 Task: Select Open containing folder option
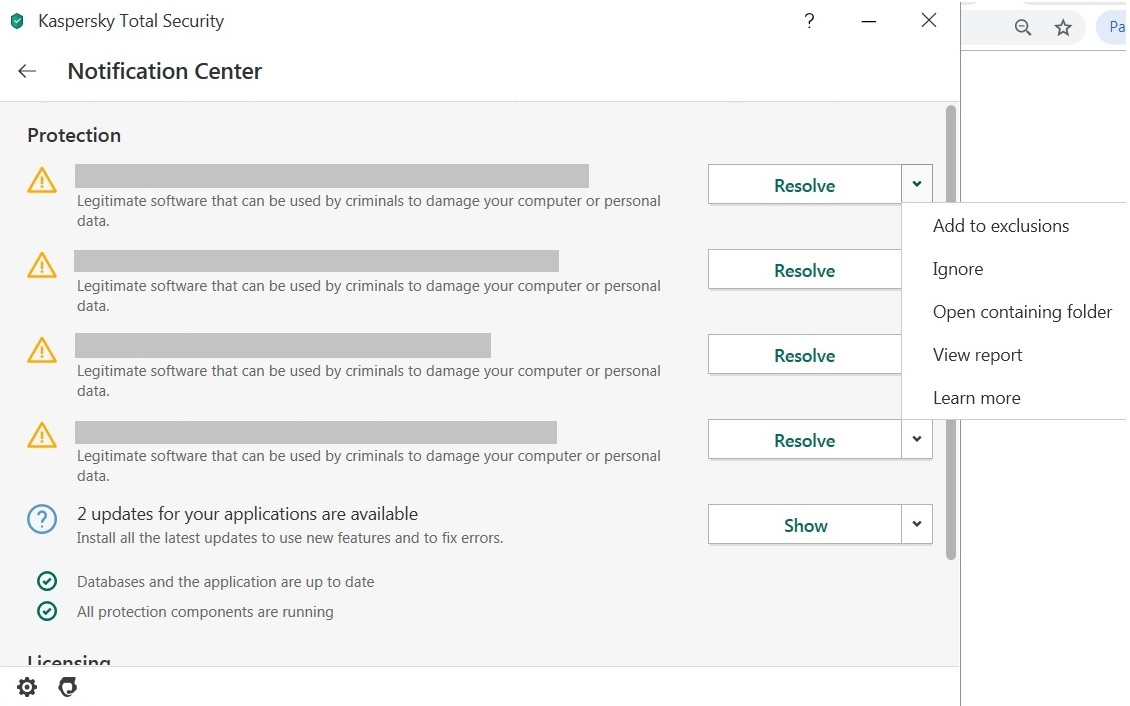(x=1022, y=312)
